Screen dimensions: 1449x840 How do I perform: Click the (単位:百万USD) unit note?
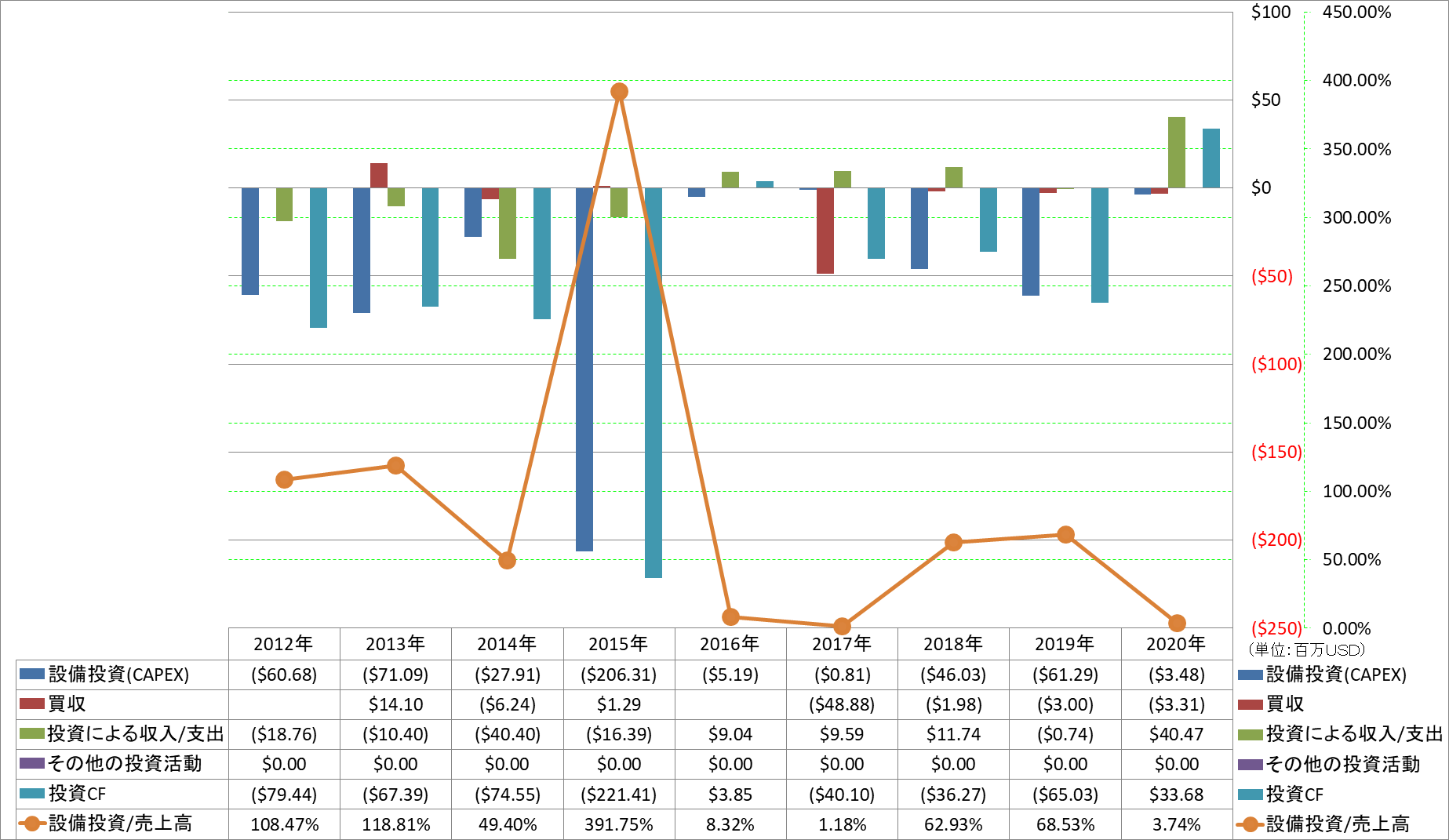(x=1306, y=649)
